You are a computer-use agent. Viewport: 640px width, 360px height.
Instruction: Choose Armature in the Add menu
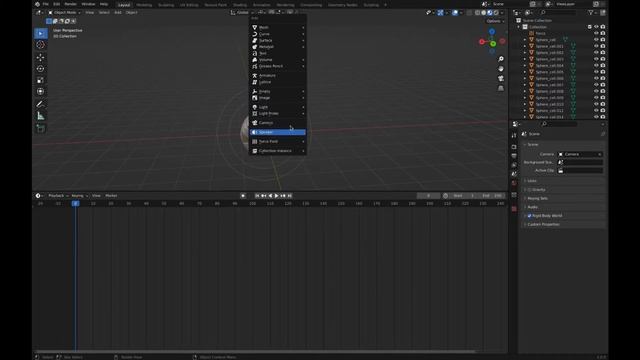click(x=278, y=76)
